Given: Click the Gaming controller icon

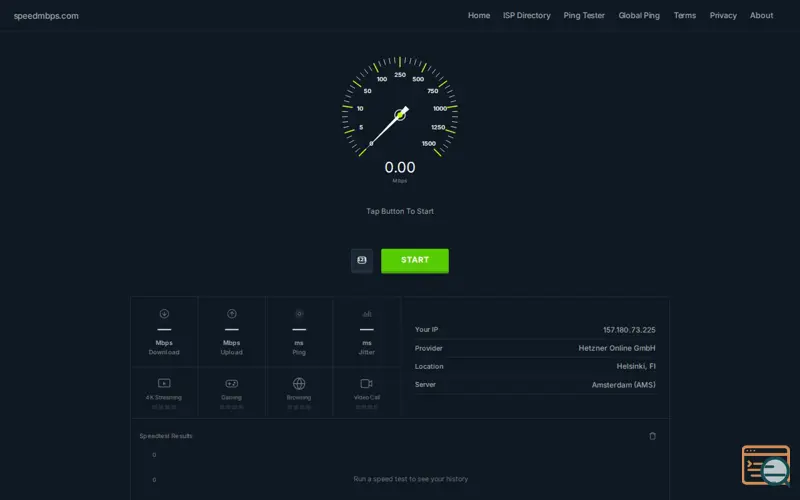Looking at the screenshot, I should coord(232,383).
